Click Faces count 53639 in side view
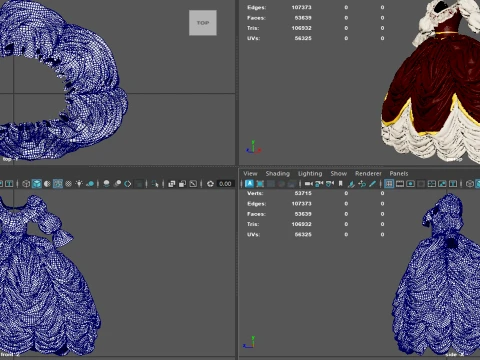 pyautogui.click(x=303, y=214)
